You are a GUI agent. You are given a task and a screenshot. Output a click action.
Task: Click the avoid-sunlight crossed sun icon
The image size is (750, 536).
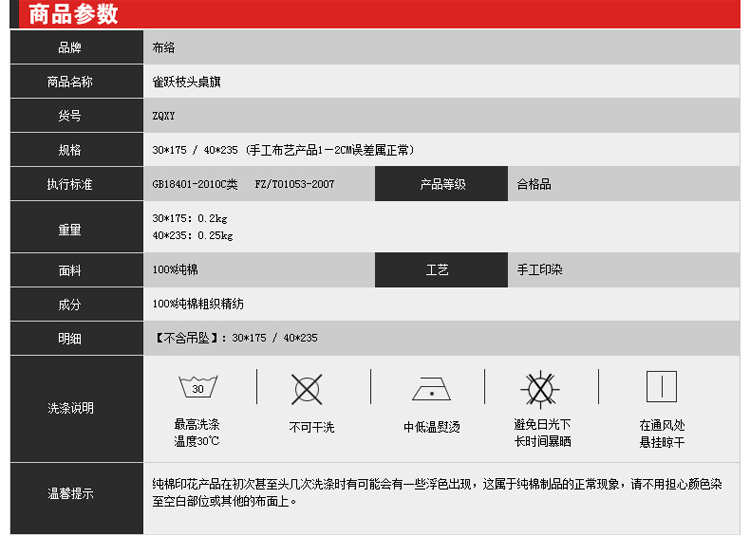pos(540,389)
